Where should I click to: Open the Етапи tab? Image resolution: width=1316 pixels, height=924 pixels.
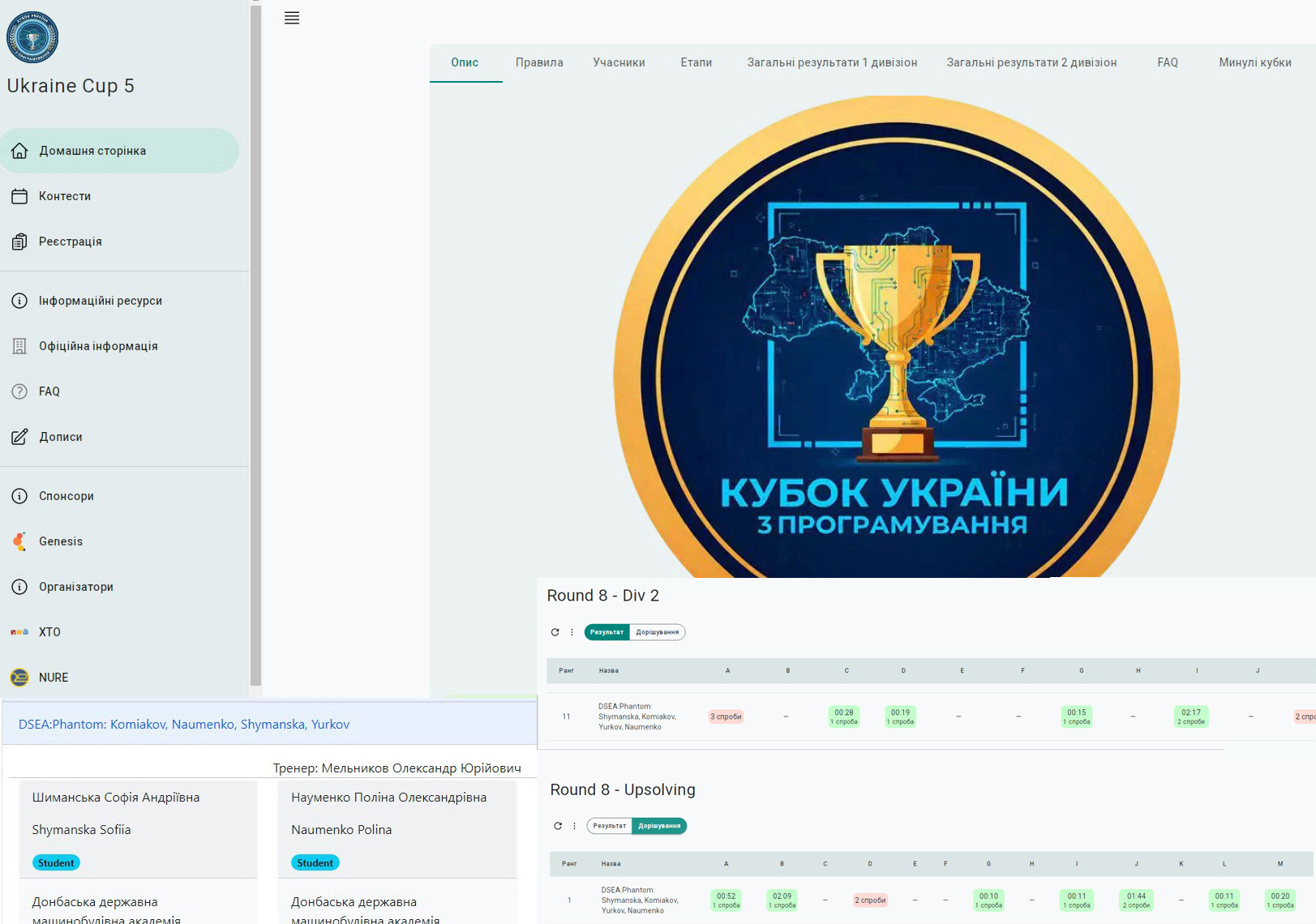point(697,62)
